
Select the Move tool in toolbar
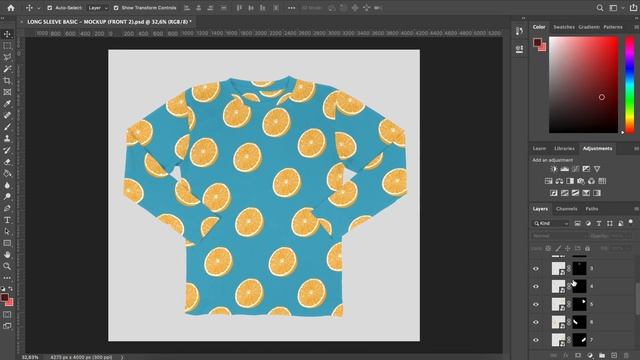click(7, 34)
